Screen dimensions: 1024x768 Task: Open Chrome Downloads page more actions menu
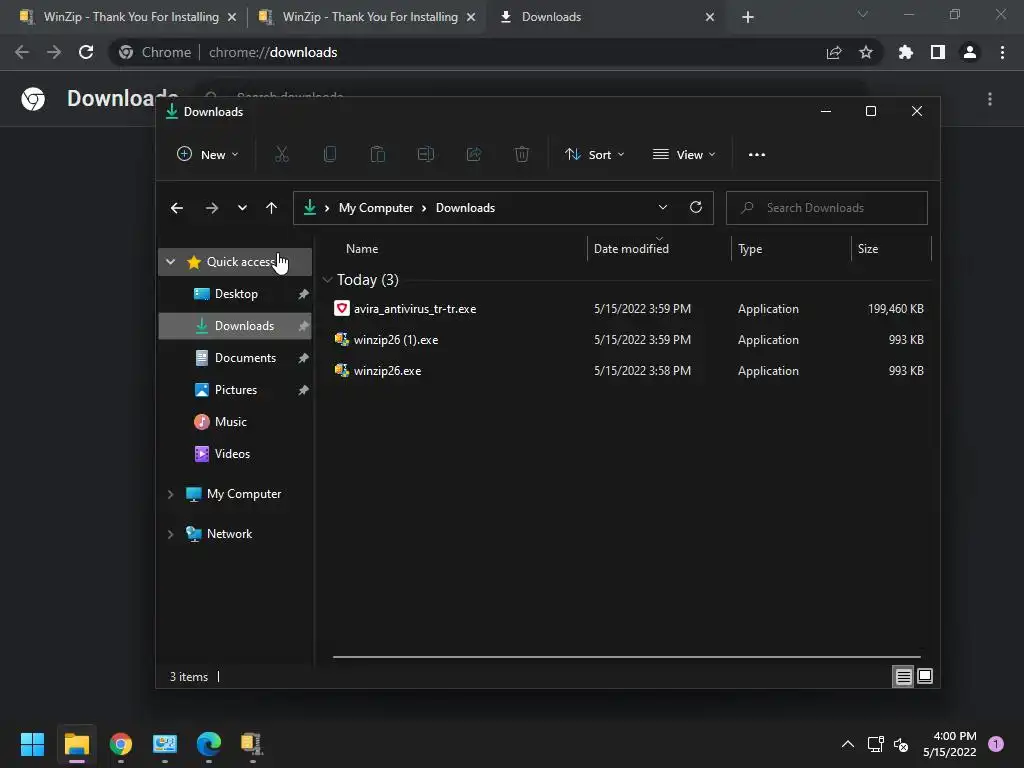(x=990, y=99)
